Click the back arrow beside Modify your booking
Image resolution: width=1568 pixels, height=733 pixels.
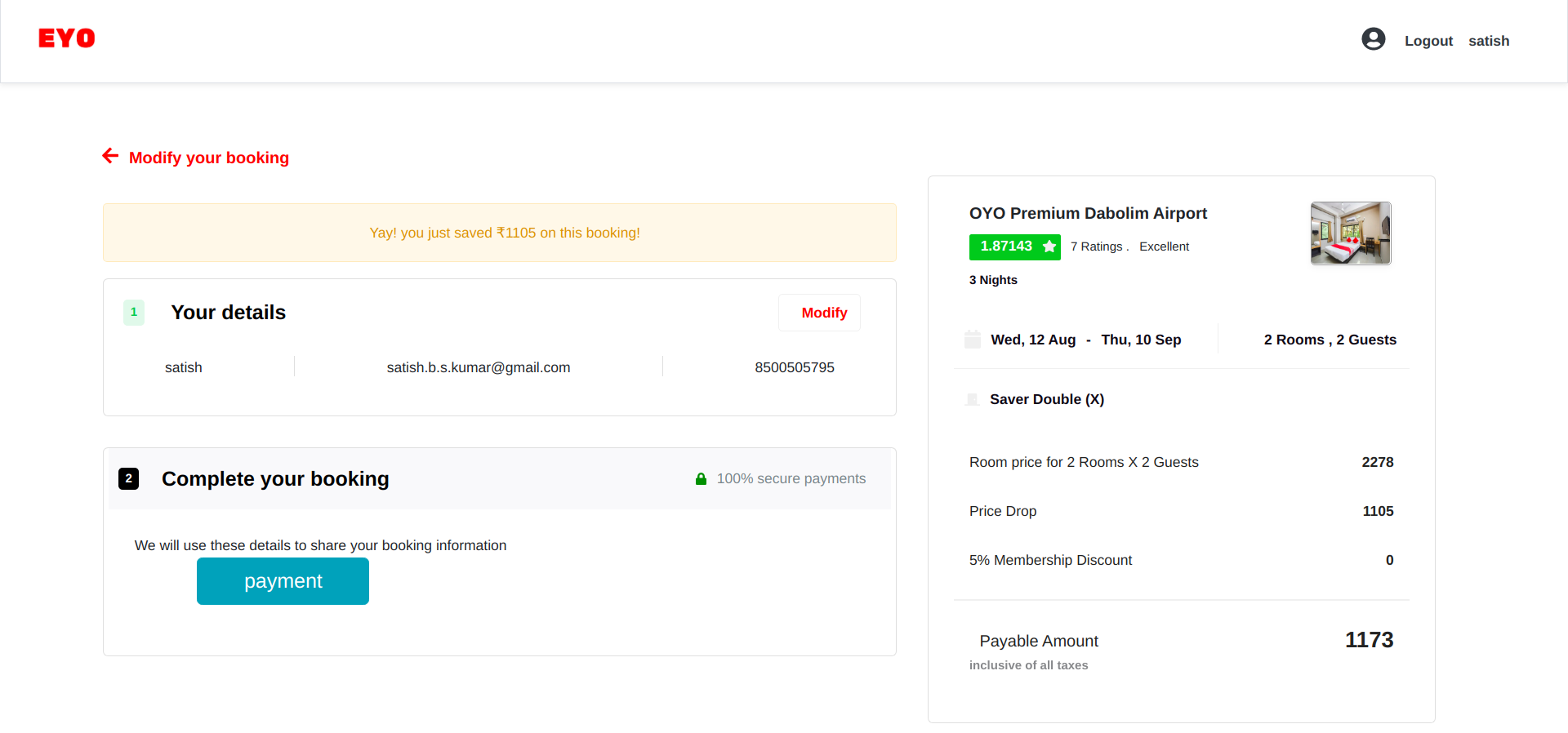click(110, 156)
